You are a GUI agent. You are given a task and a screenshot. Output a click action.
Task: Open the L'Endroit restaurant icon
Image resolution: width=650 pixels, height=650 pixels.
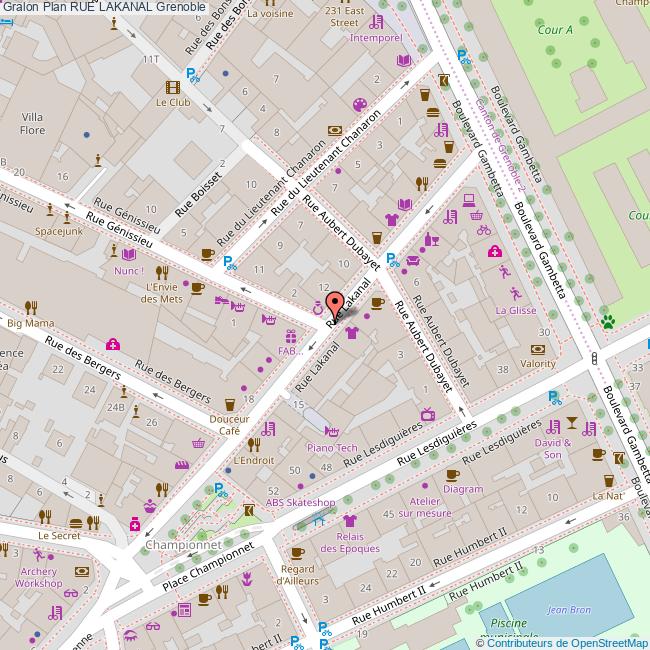253,444
